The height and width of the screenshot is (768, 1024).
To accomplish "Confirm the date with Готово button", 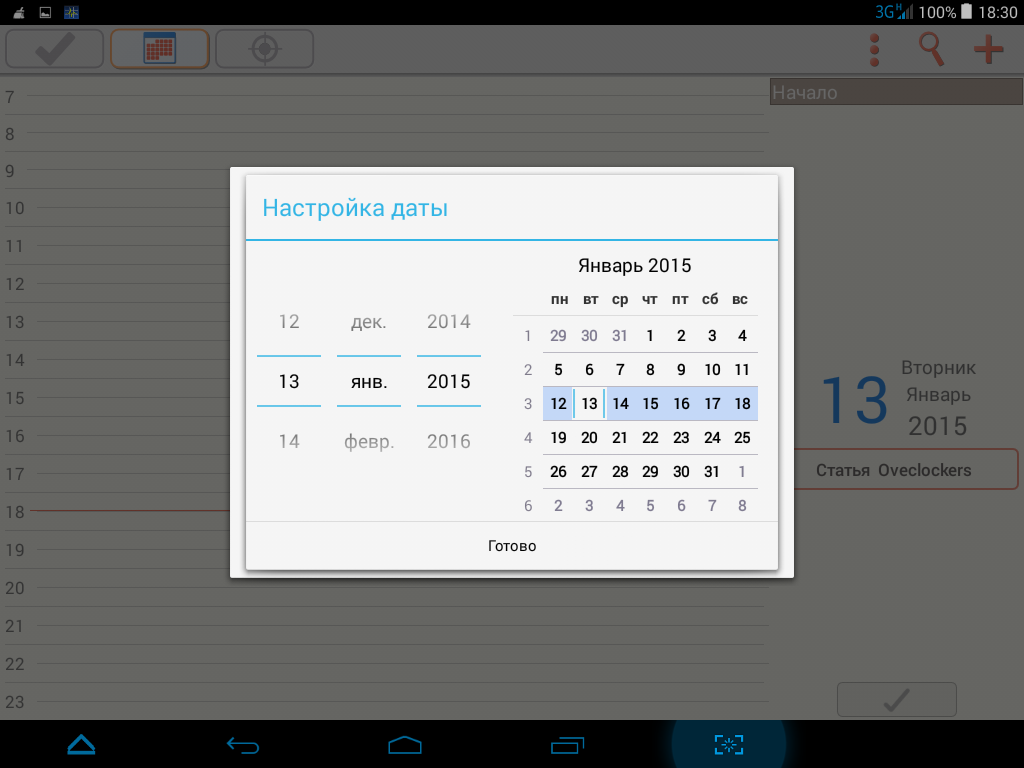I will point(512,546).
